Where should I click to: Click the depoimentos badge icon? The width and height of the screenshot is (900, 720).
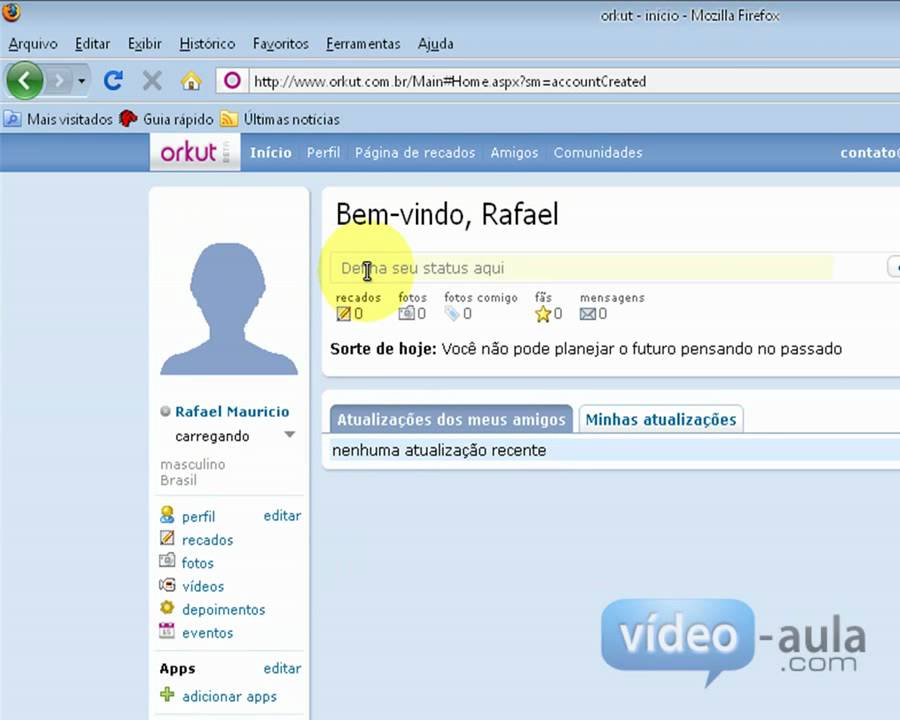click(167, 607)
